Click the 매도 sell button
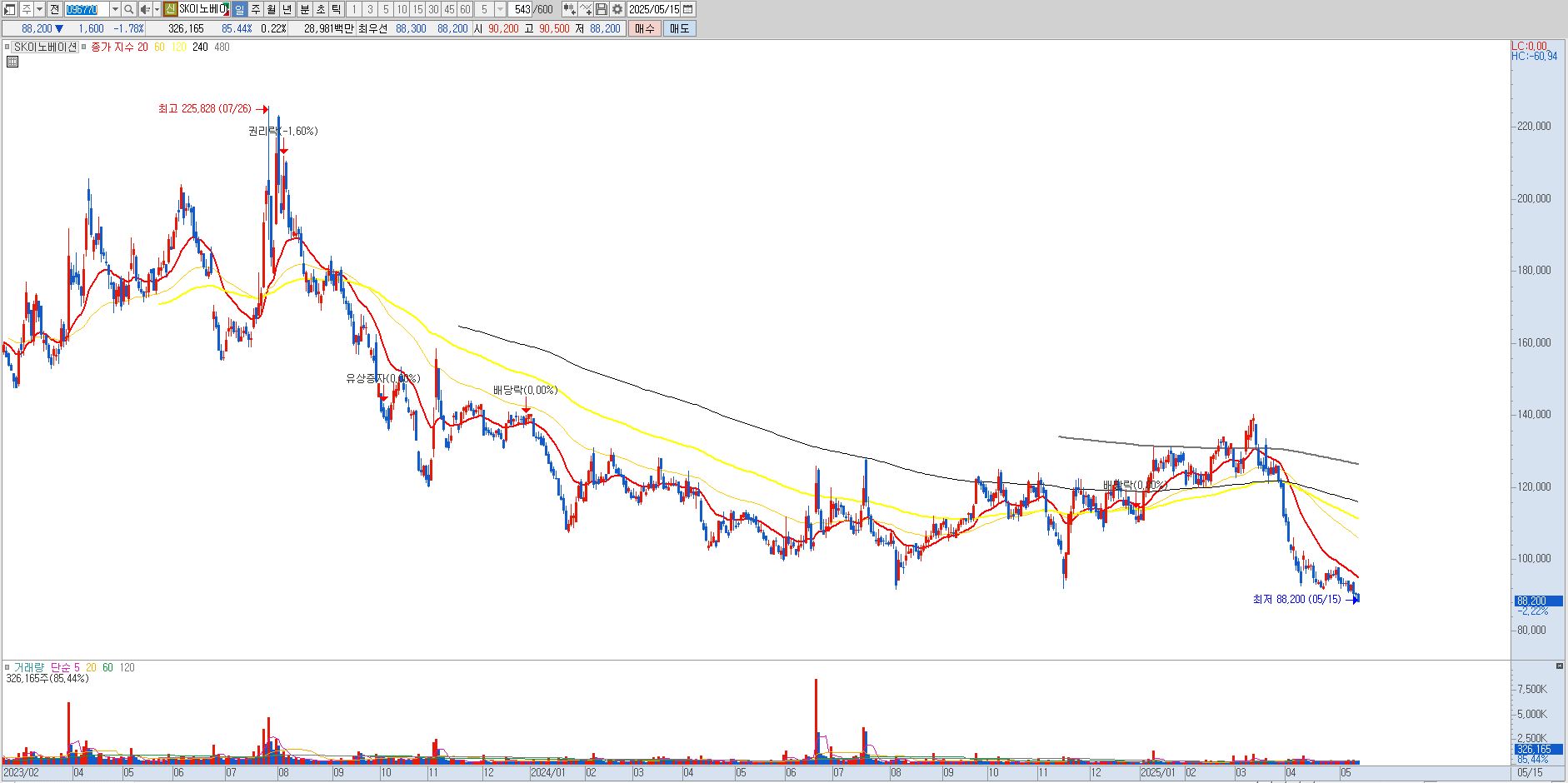Image resolution: width=1568 pixels, height=783 pixels. click(680, 28)
